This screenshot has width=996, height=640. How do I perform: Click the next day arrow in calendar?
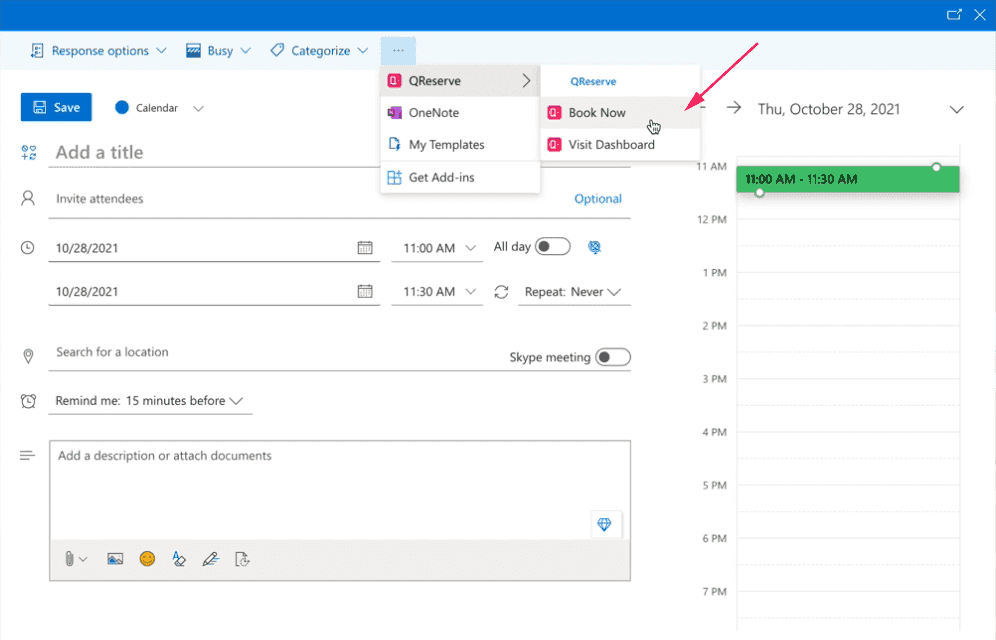click(733, 108)
